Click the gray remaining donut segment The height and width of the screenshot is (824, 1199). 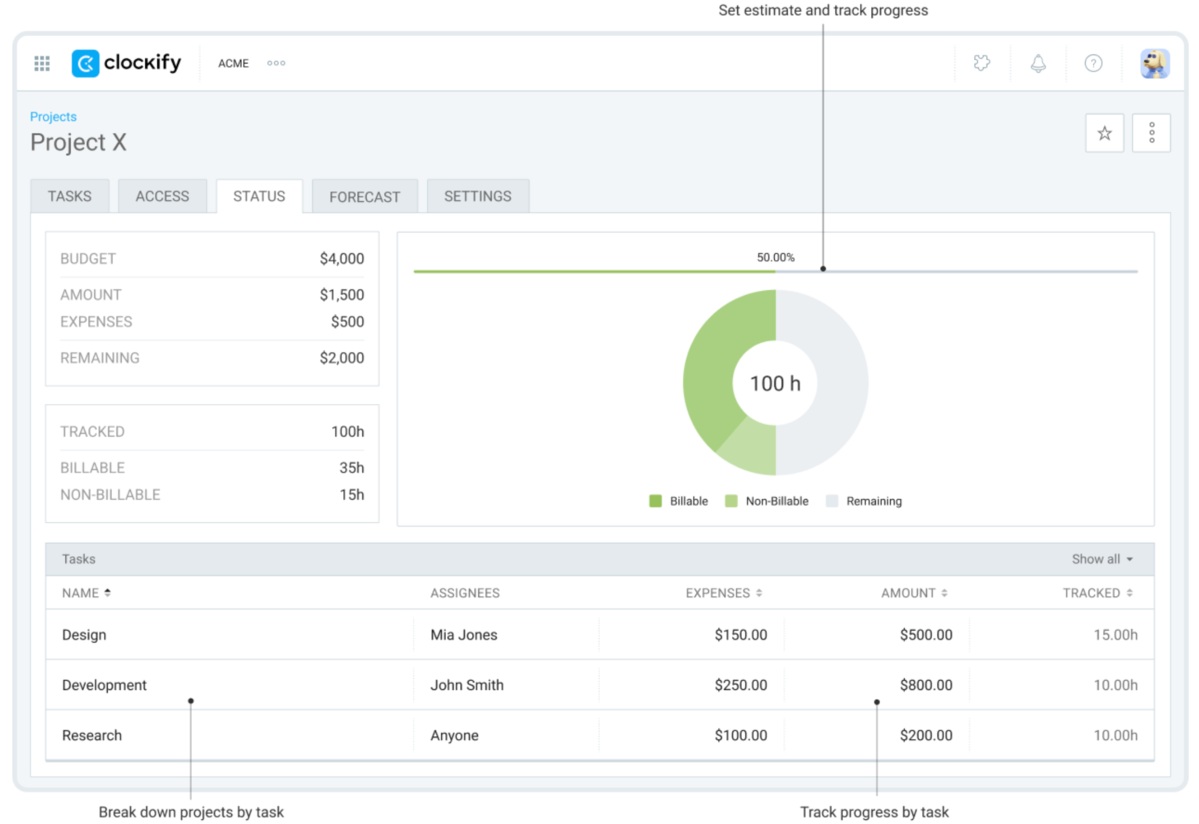tap(841, 382)
